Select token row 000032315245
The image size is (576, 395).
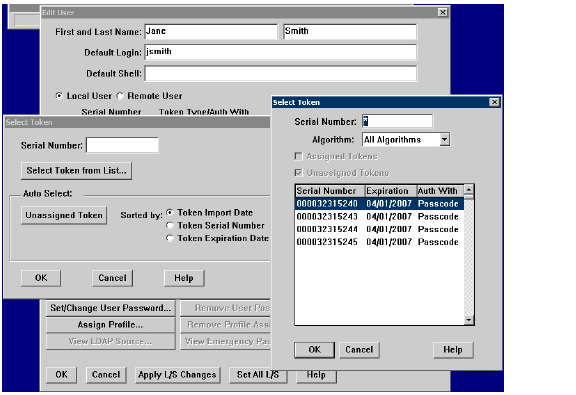[379, 242]
